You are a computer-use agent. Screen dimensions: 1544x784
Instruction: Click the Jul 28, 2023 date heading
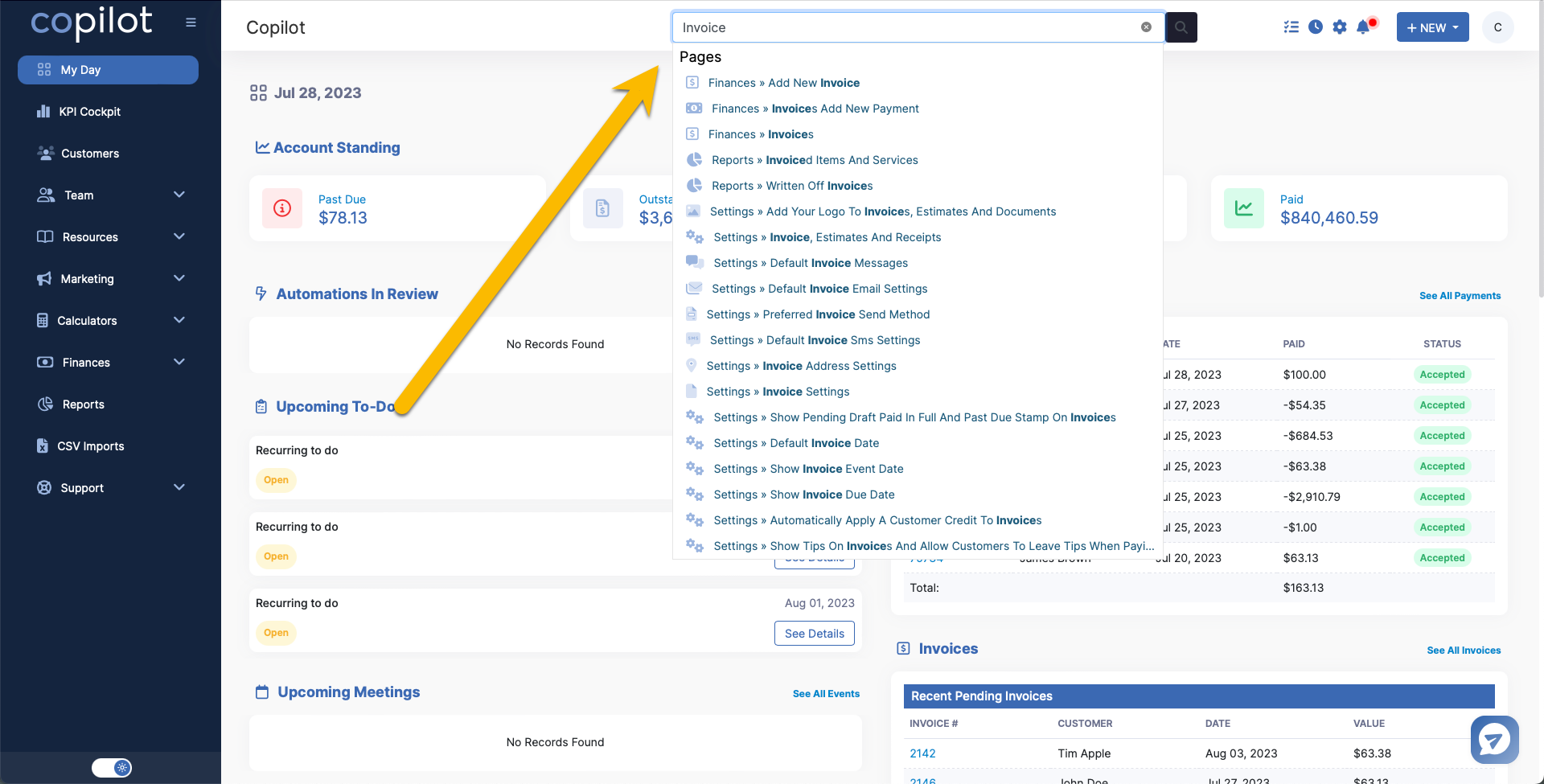(x=318, y=93)
